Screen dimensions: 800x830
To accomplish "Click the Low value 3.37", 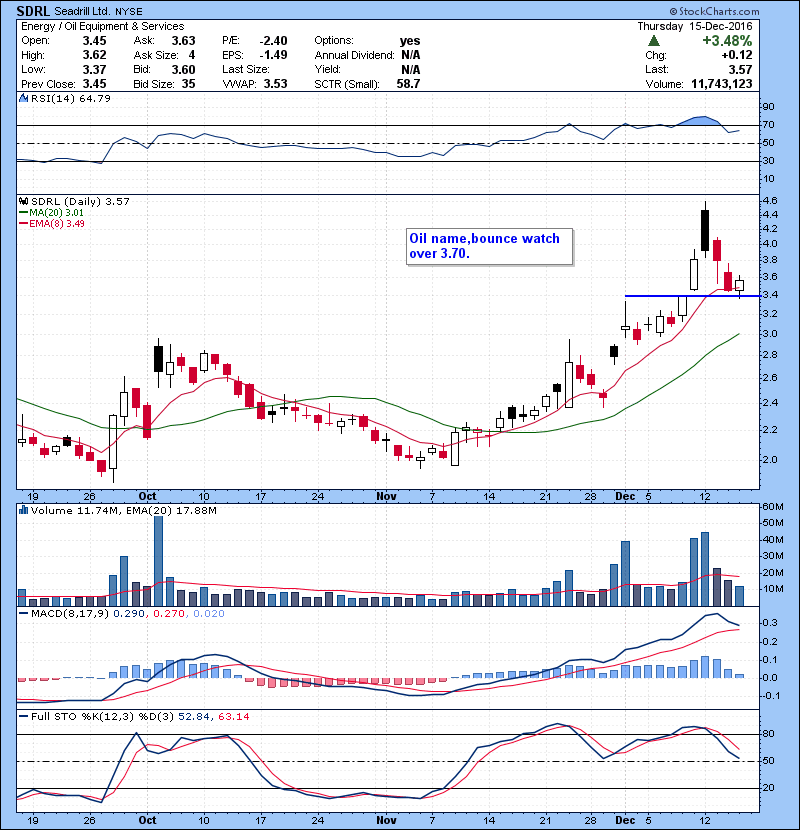I will (94, 70).
